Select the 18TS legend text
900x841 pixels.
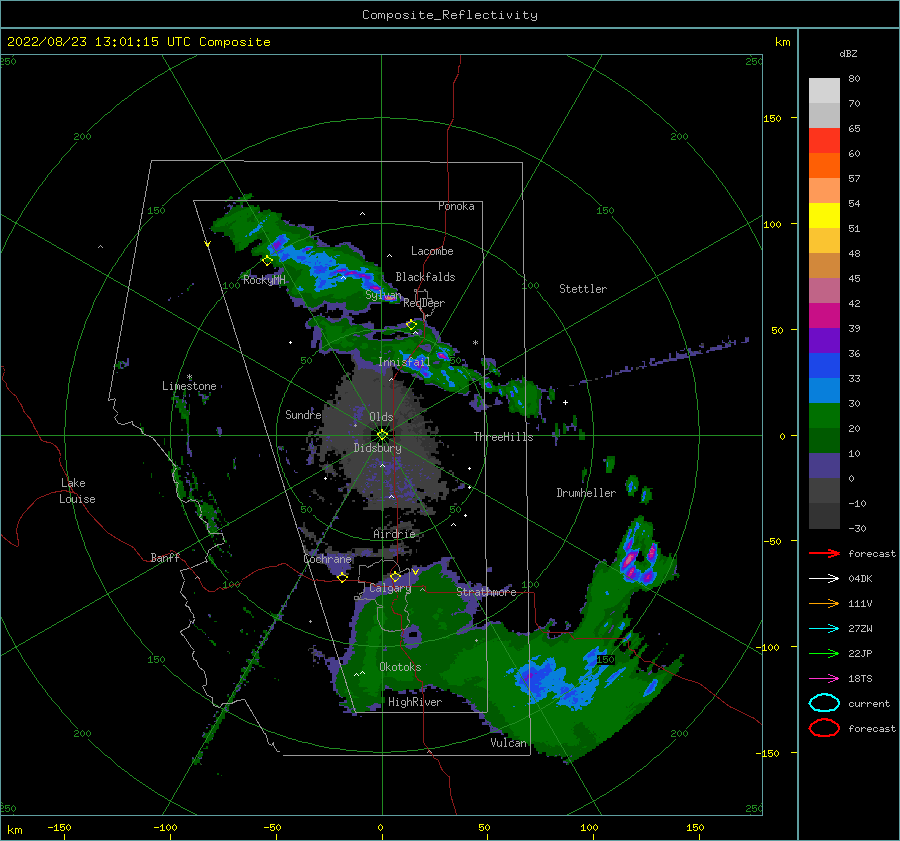[x=860, y=679]
